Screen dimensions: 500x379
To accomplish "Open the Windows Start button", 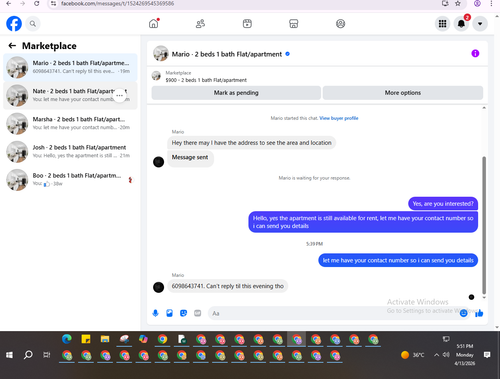I will [x=9, y=355].
